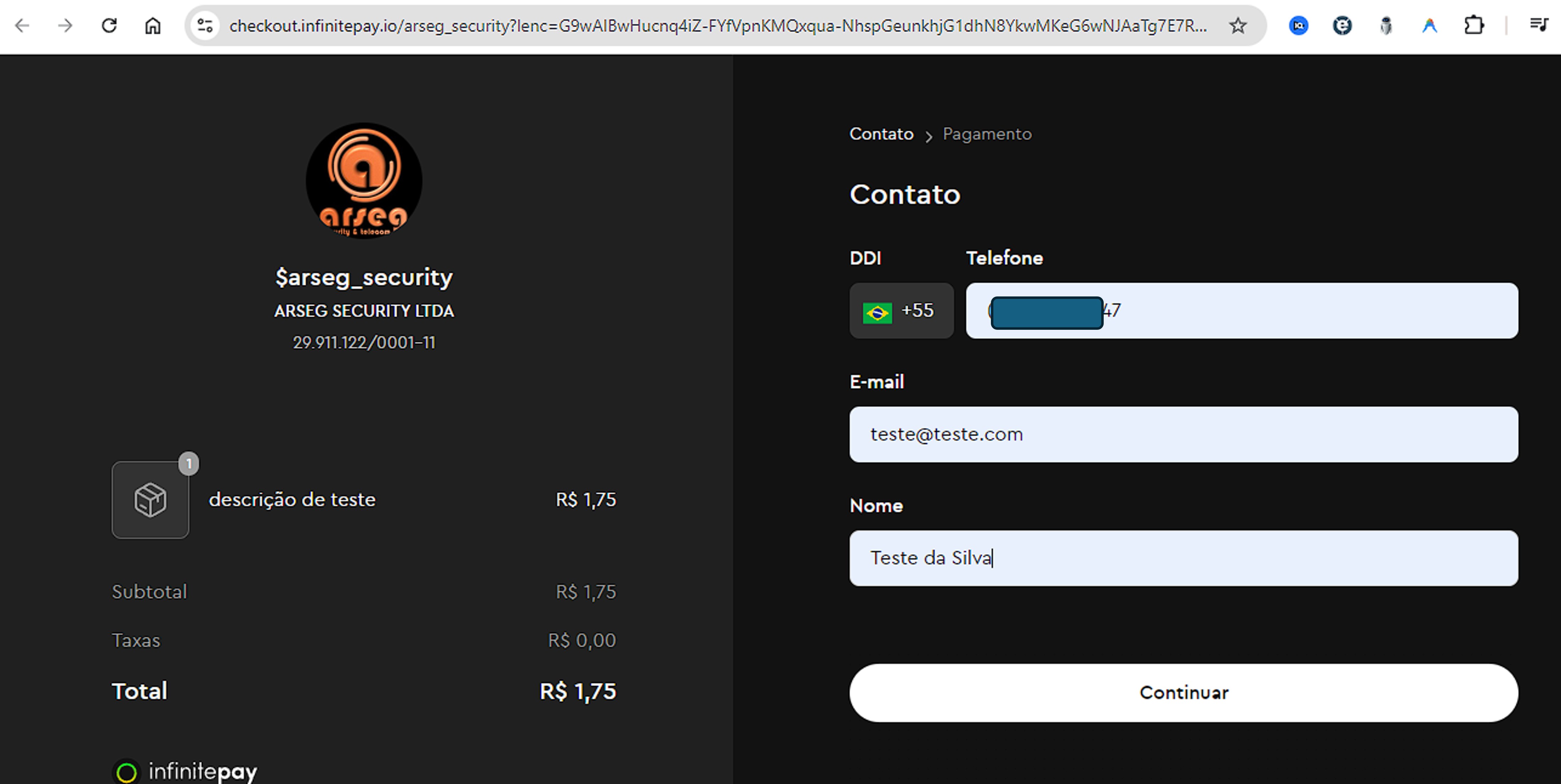
Task: Click the Pagamento breadcrumb step
Action: click(x=987, y=134)
